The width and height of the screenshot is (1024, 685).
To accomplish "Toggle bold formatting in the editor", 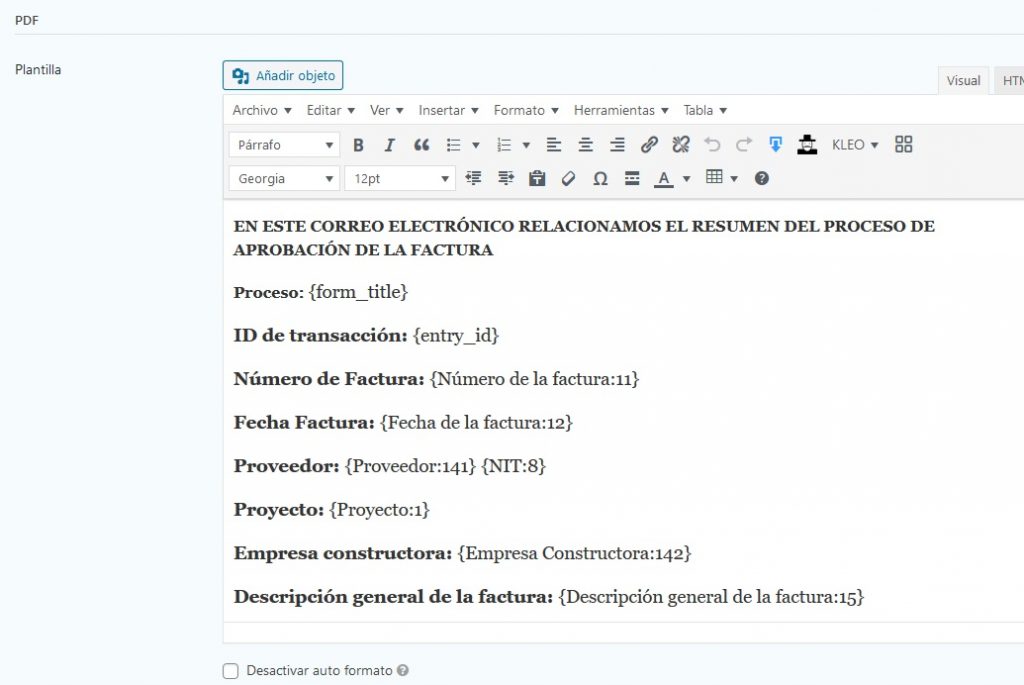I will [358, 145].
